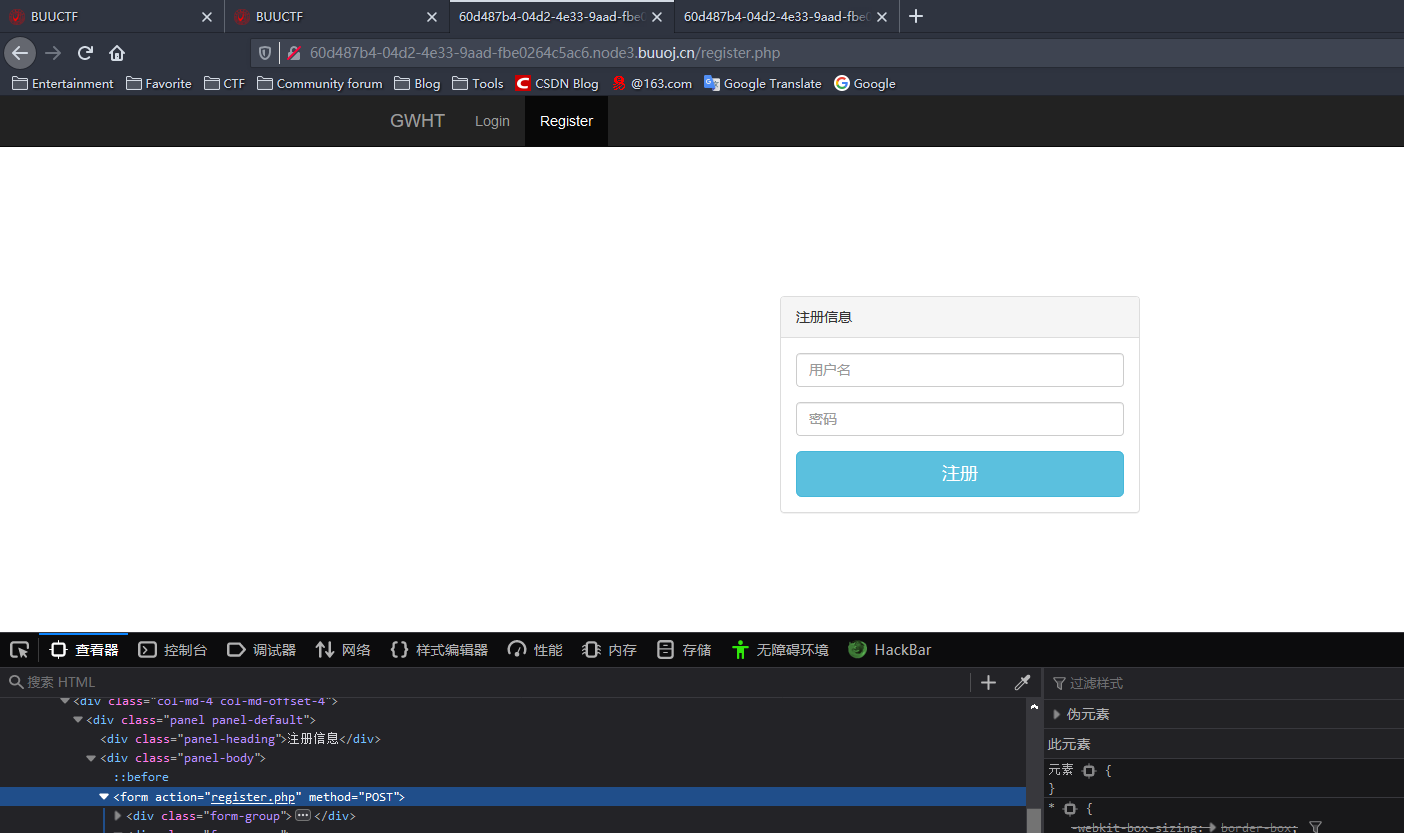Click the 用户名 username input field
Image resolution: width=1404 pixels, height=833 pixels.
[958, 369]
